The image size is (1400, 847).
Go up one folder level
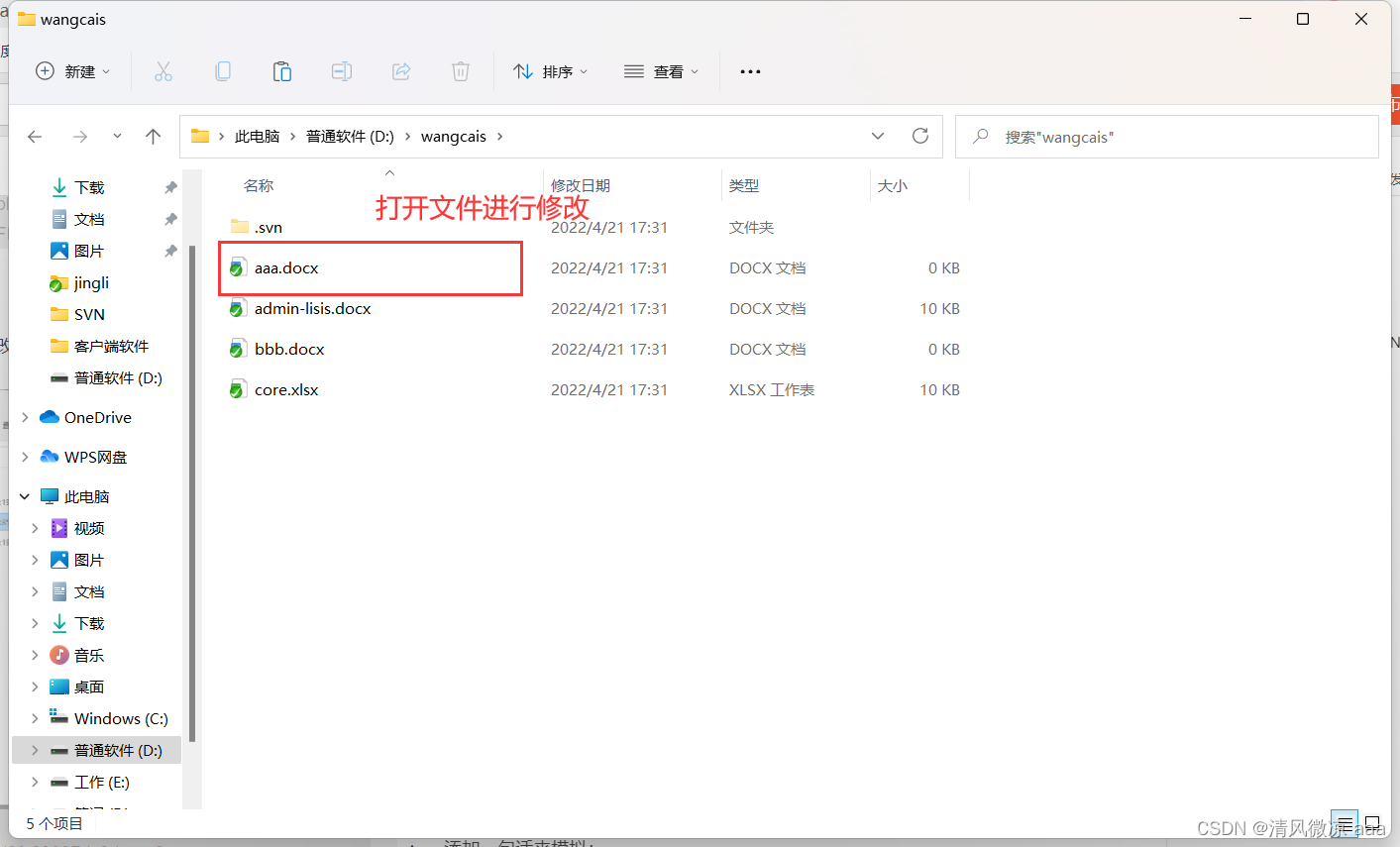[153, 137]
